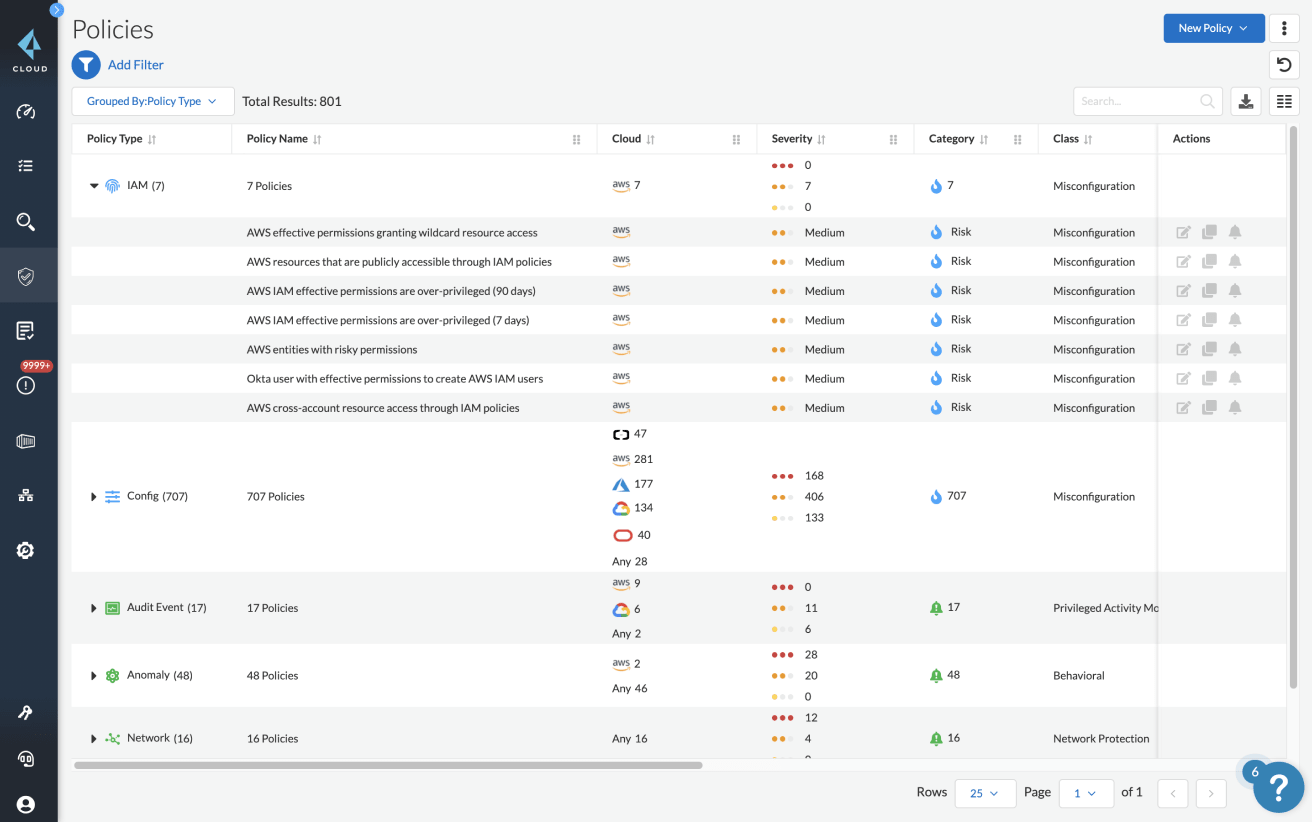The width and height of the screenshot is (1312, 822).
Task: Expand the Config policy group
Action: [x=94, y=497]
